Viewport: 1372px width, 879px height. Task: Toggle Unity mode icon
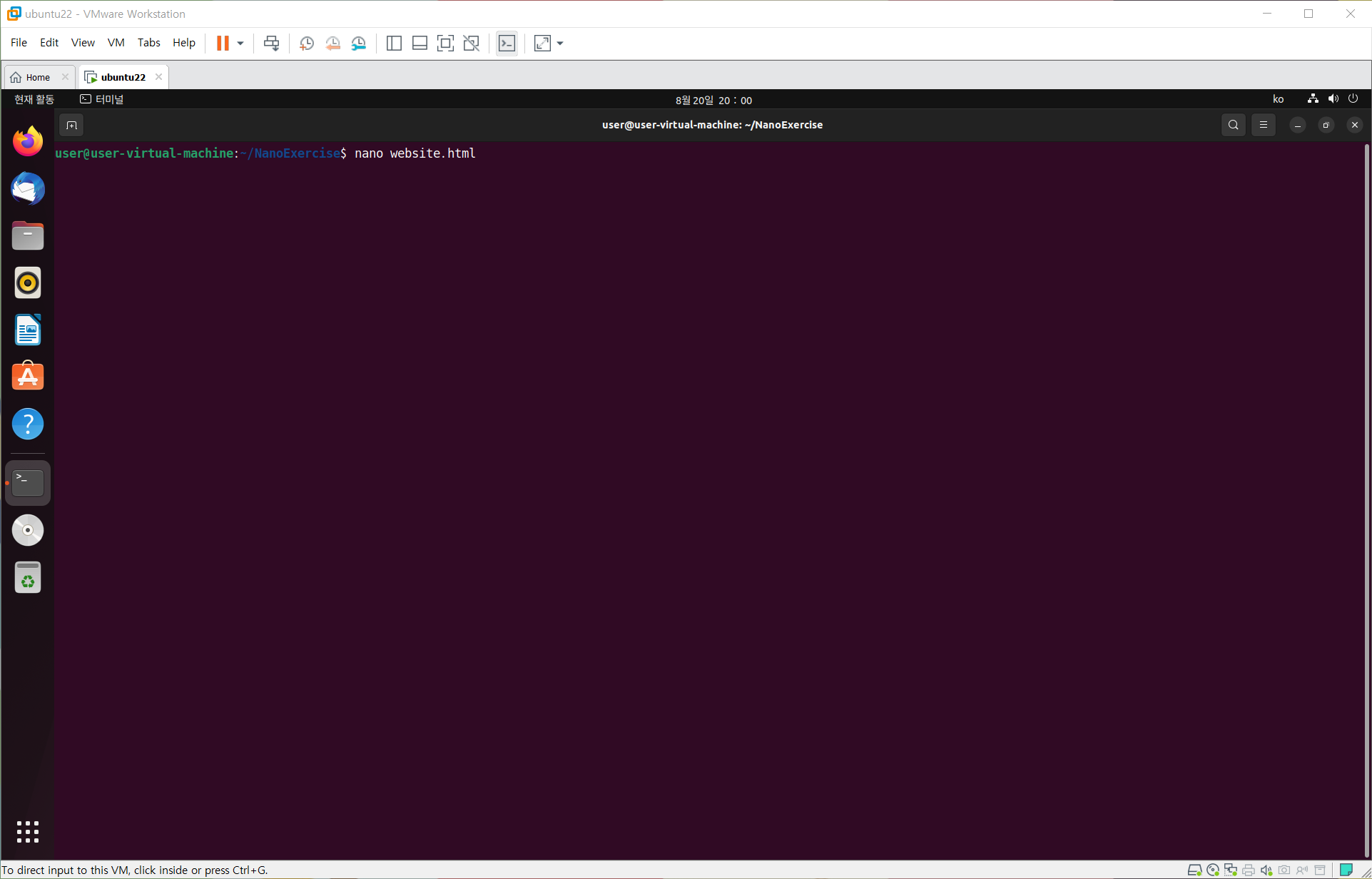pyautogui.click(x=471, y=44)
